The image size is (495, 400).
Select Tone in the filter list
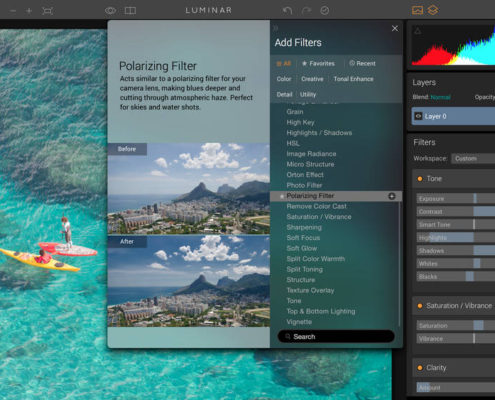click(294, 301)
